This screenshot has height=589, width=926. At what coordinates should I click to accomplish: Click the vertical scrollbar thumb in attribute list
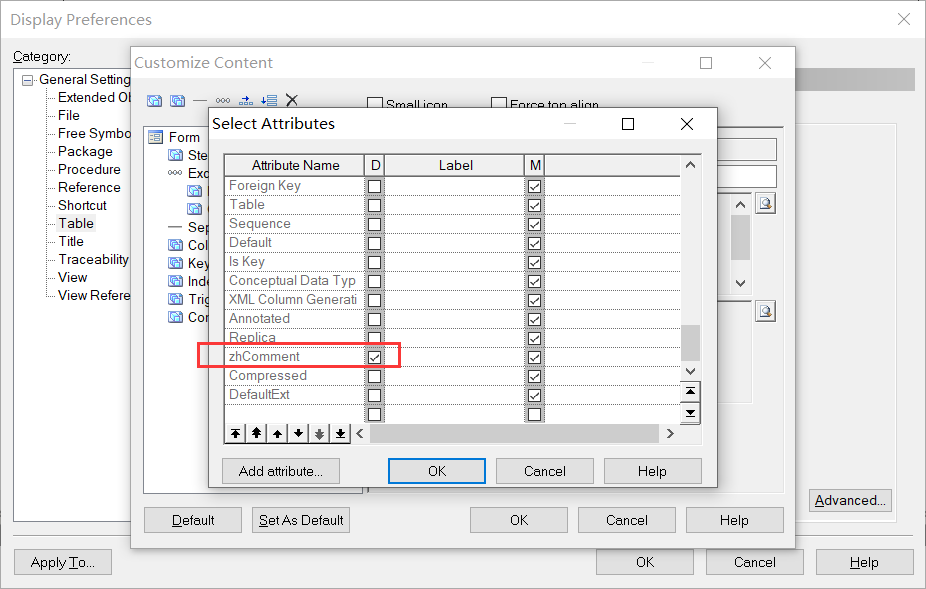[690, 343]
